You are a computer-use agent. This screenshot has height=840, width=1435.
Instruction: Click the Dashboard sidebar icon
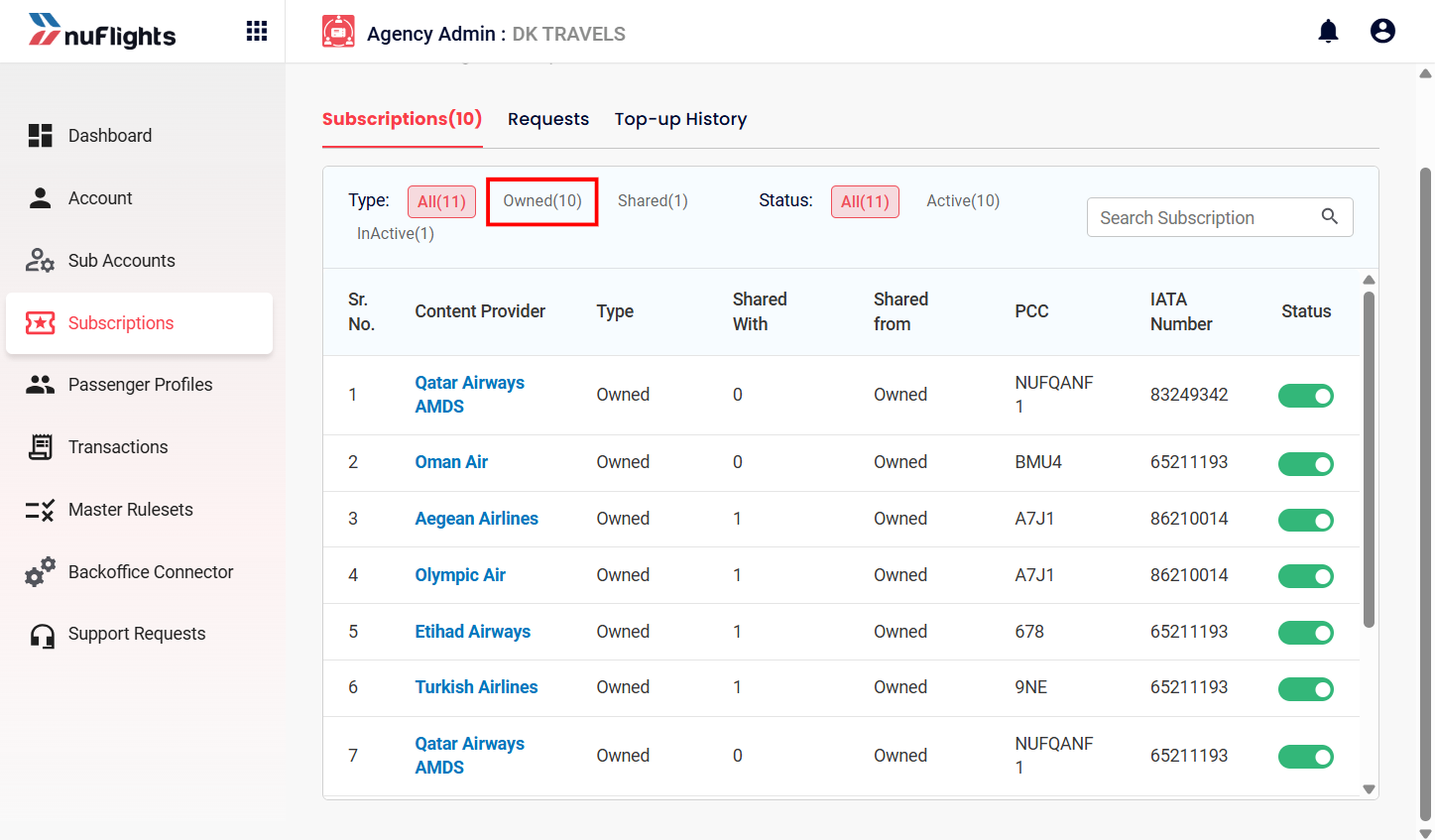[40, 136]
